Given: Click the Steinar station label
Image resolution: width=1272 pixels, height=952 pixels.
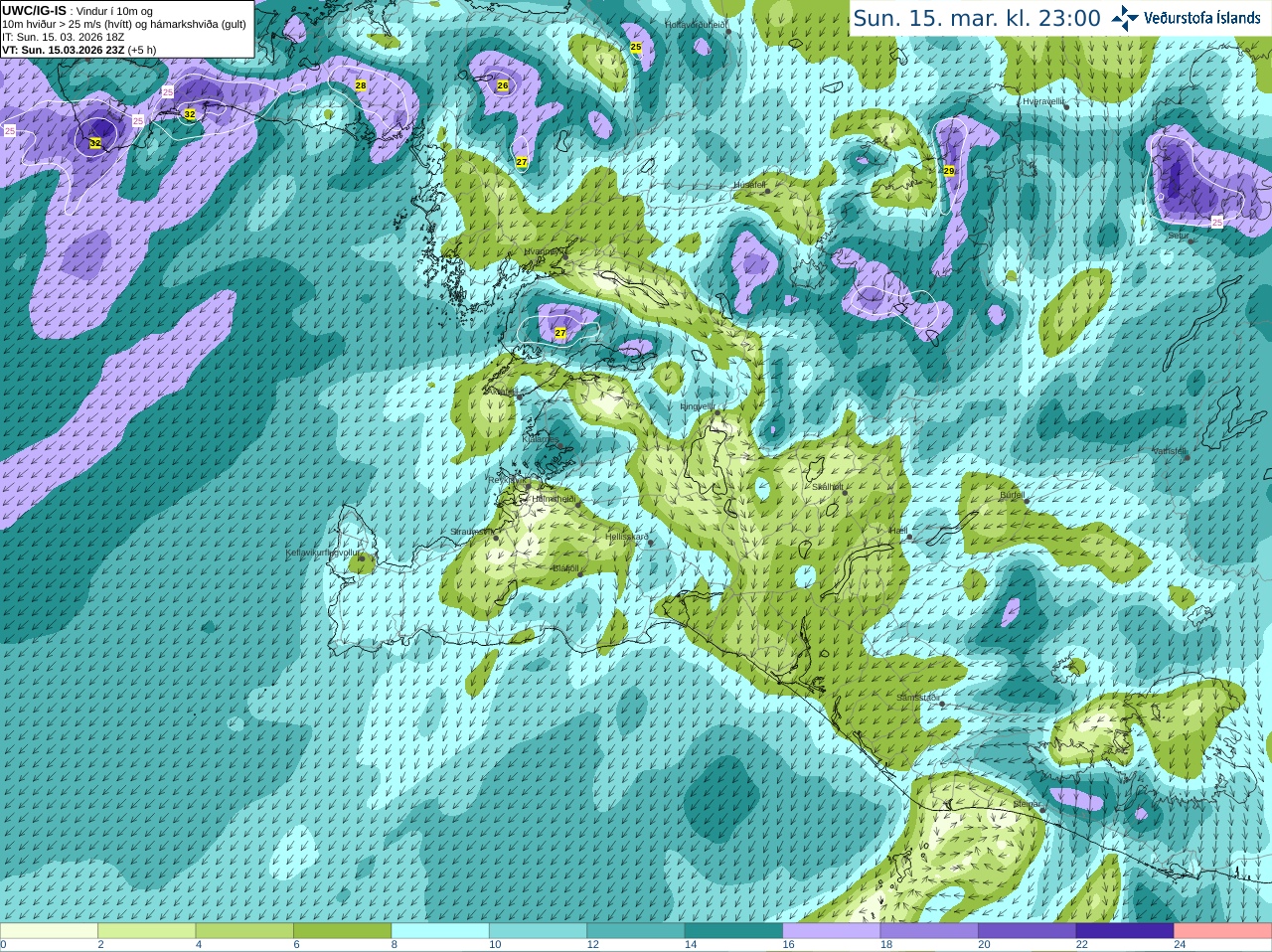Looking at the screenshot, I should tap(1027, 804).
